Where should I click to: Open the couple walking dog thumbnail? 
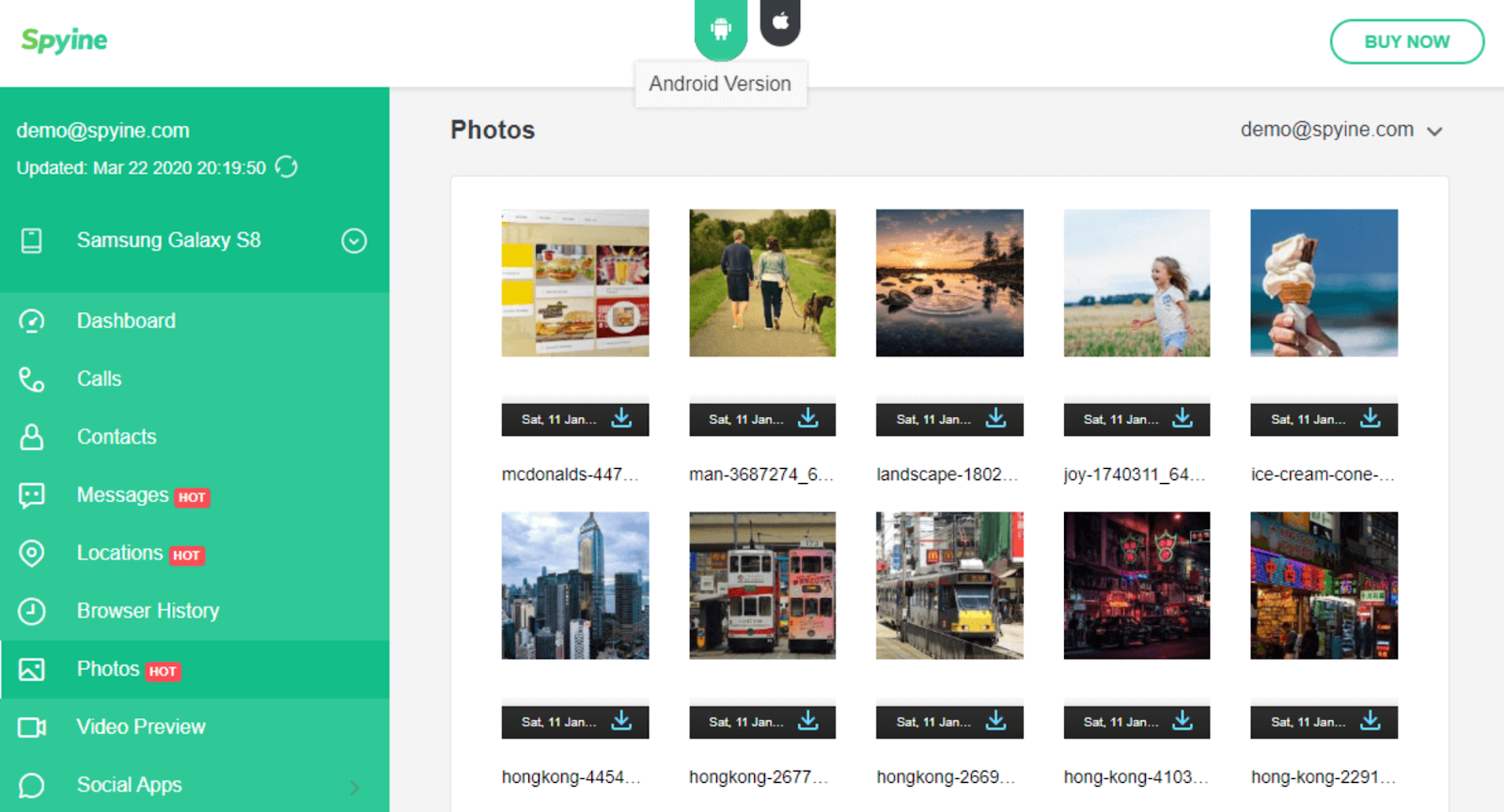point(762,283)
